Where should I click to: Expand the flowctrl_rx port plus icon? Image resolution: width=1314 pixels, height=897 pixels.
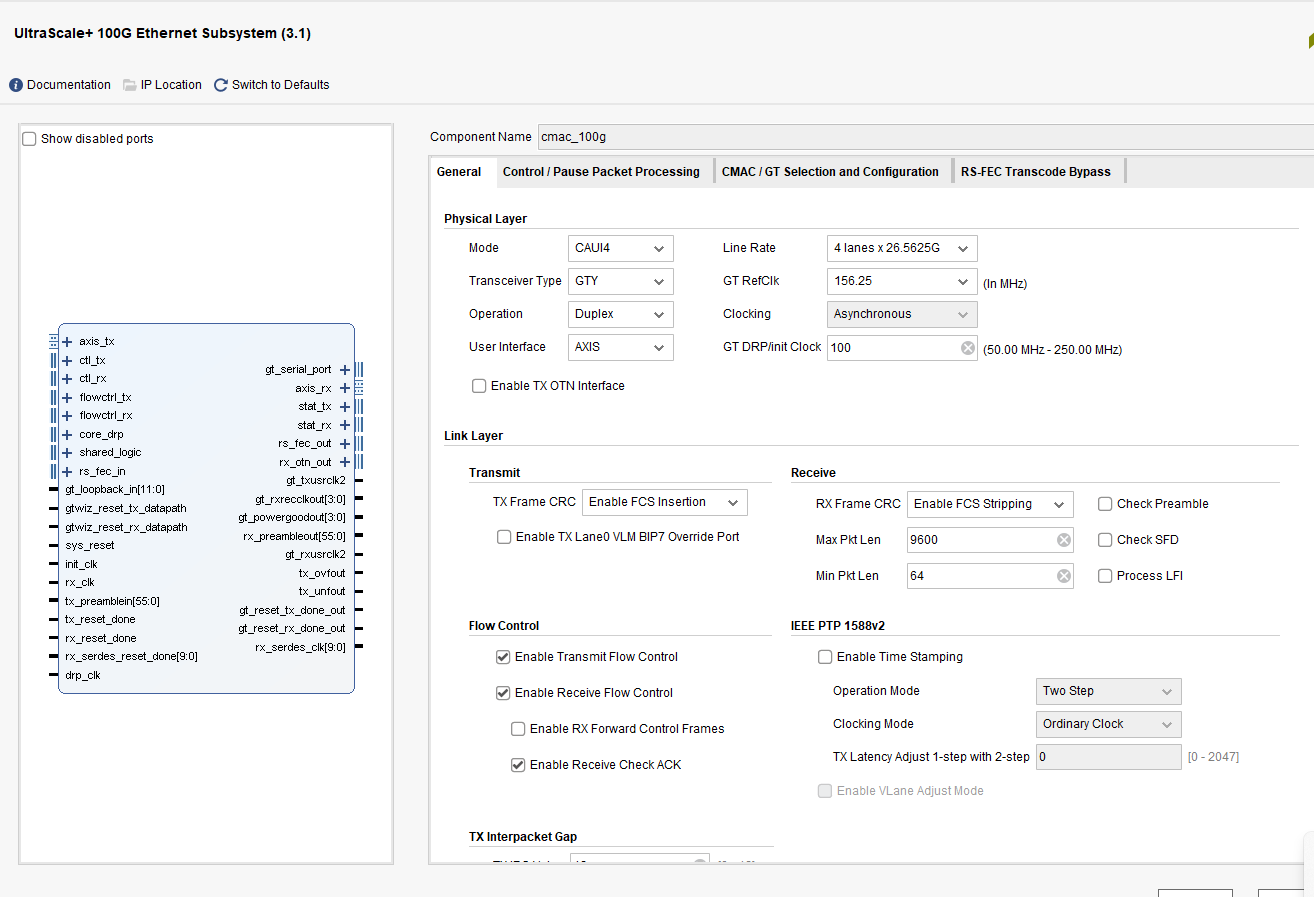(x=67, y=416)
